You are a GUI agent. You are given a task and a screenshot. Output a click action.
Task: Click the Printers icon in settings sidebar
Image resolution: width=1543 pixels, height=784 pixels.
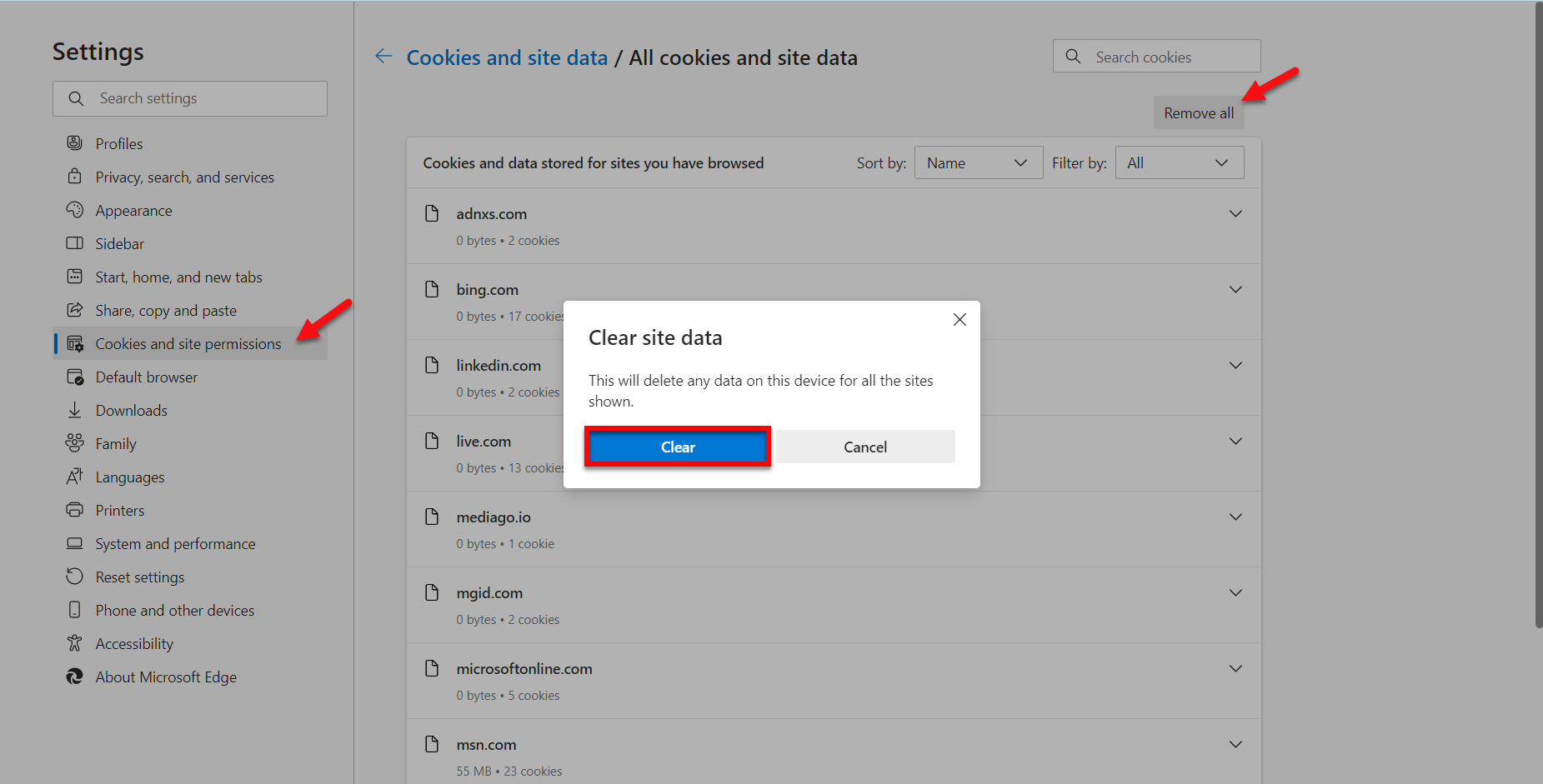point(75,510)
